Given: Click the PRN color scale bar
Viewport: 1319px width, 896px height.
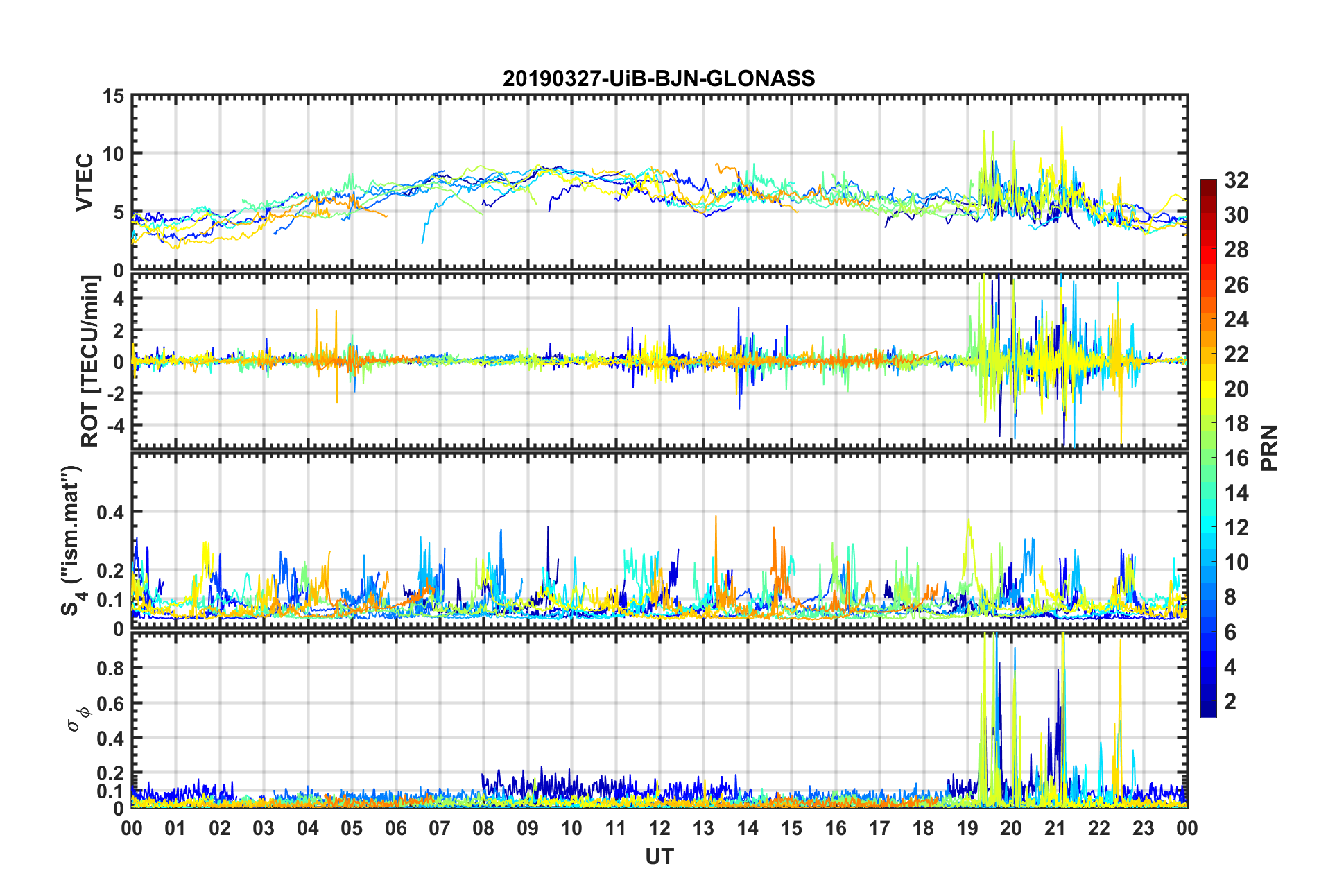Looking at the screenshot, I should point(1209,448).
